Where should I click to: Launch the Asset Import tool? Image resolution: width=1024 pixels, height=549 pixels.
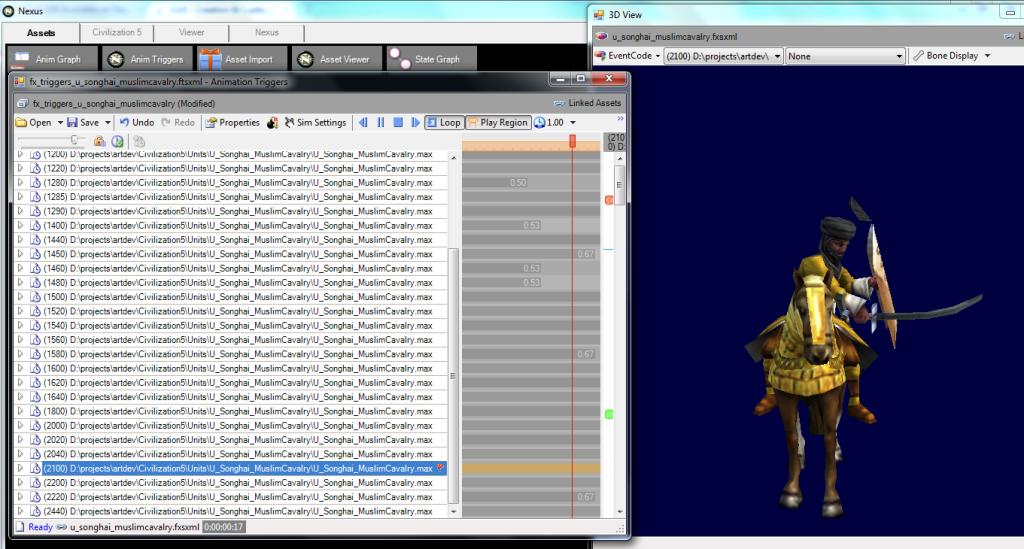click(242, 59)
